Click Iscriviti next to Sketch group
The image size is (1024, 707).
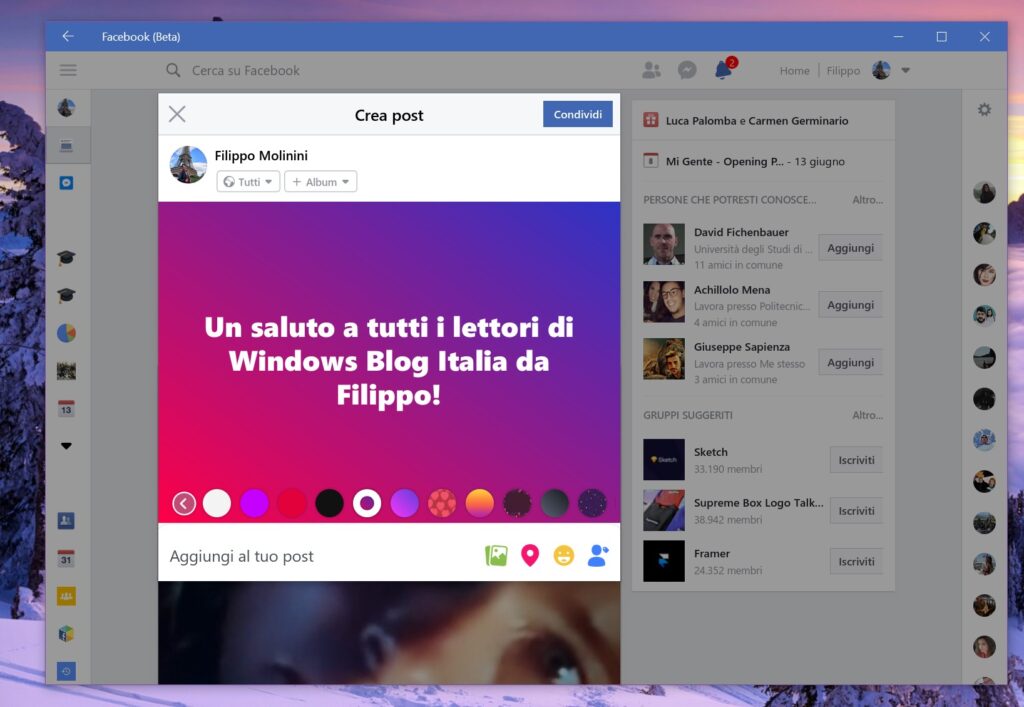[x=856, y=460]
